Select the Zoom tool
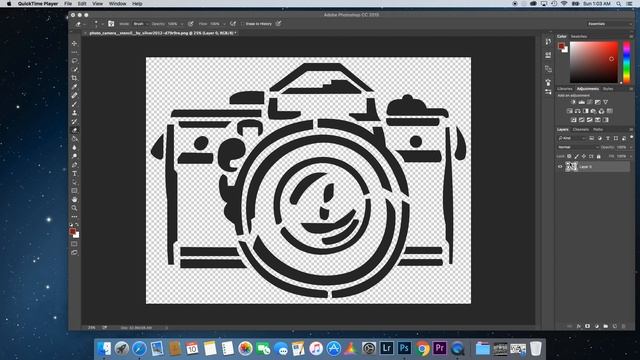 click(74, 208)
